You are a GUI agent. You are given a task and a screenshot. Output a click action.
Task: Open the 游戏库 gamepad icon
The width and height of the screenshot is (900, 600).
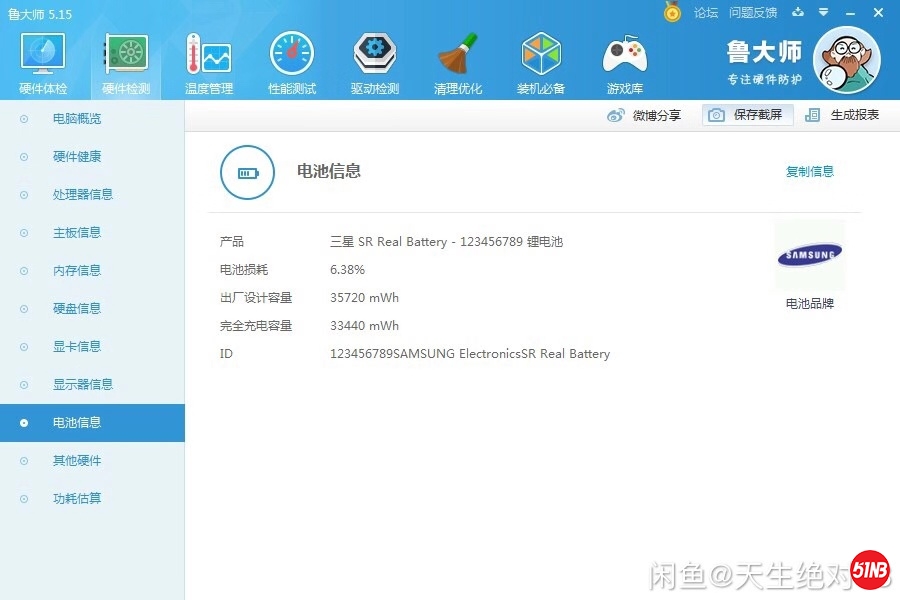[x=624, y=56]
